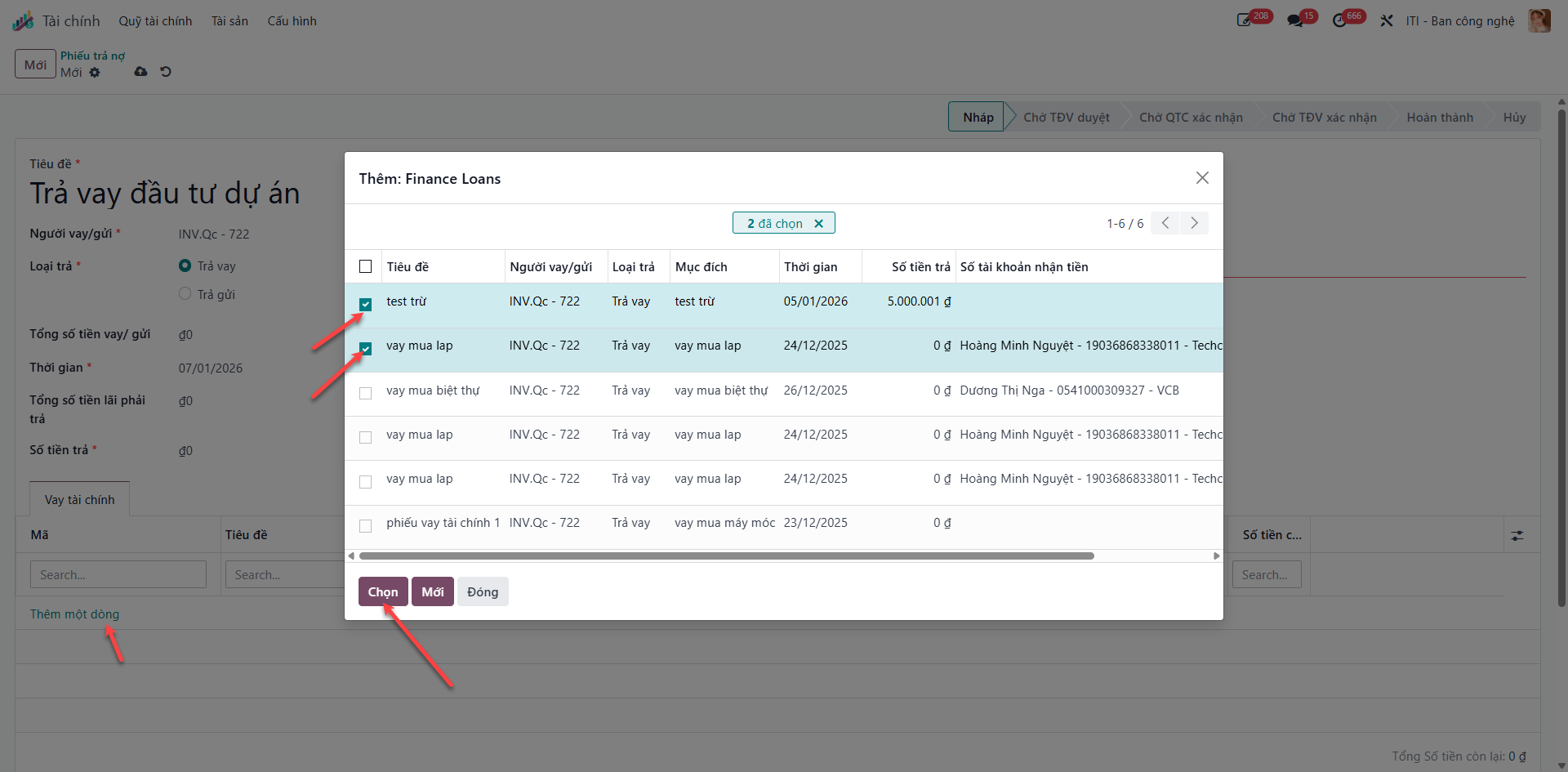Select the Hoàn thành stage
The image size is (1568, 772).
point(1440,117)
